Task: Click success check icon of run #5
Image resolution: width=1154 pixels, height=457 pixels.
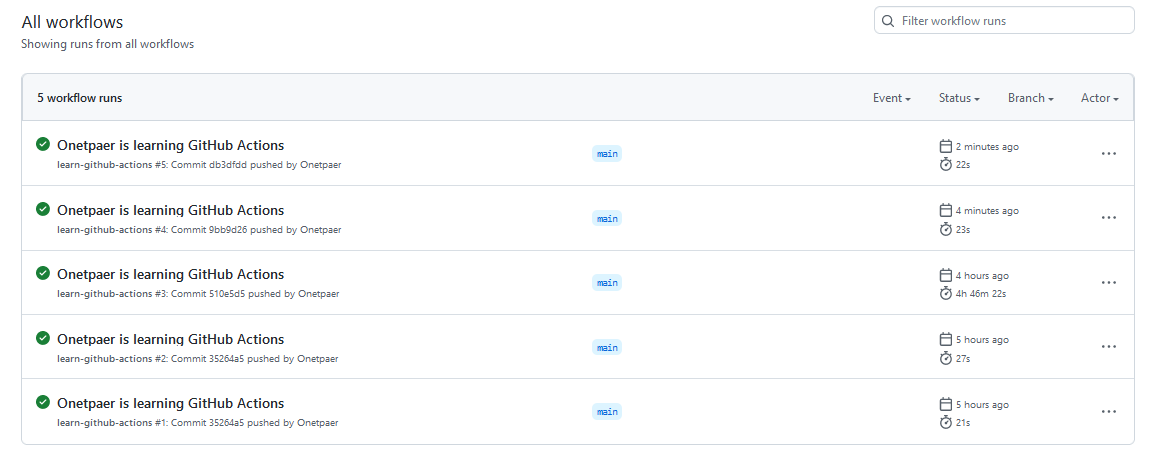Action: pyautogui.click(x=43, y=144)
